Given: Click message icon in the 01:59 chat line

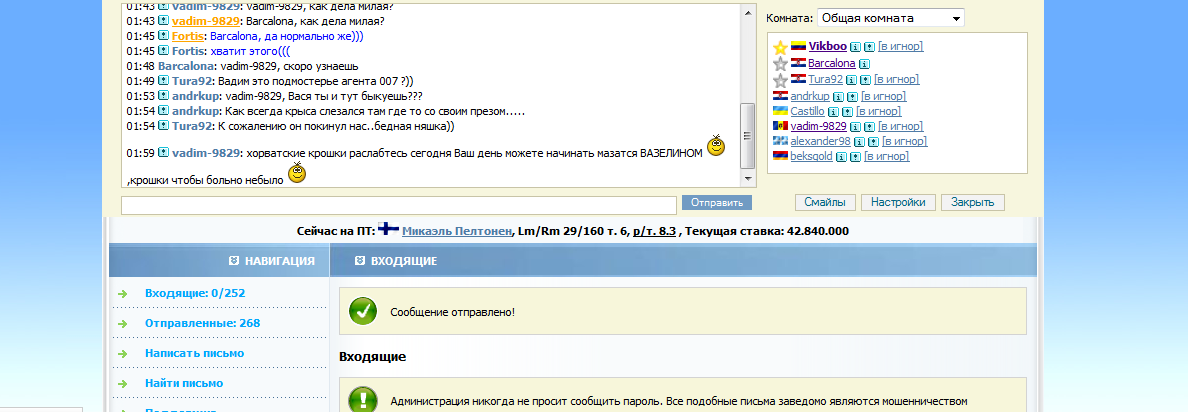Looking at the screenshot, I should [163, 153].
